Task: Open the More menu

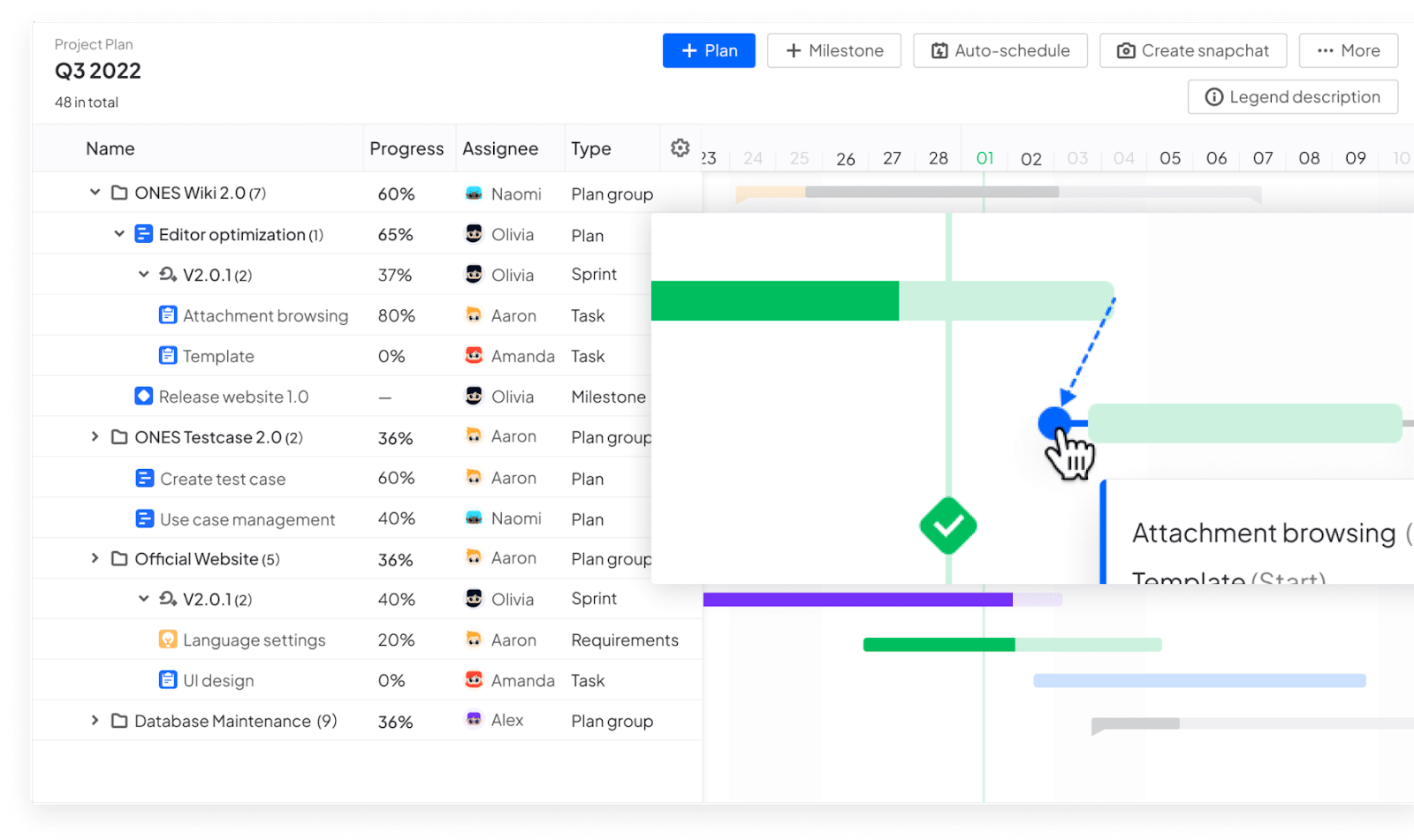Action: click(x=1348, y=50)
